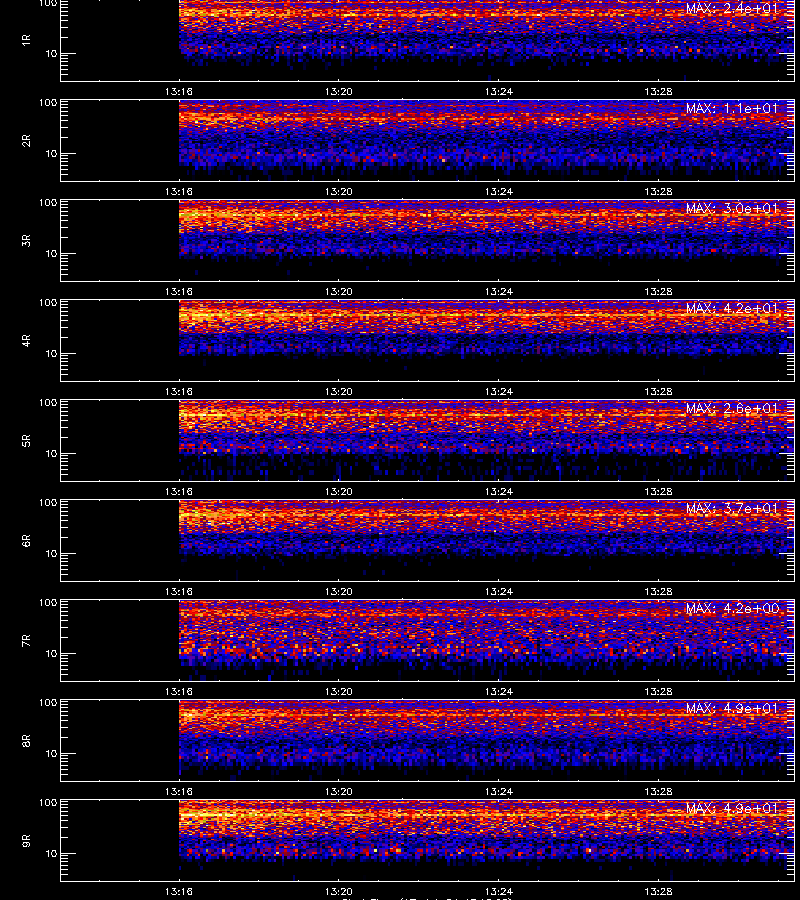Click the 10 y-axis value of panel 7R
800x900 pixels.
51,653
